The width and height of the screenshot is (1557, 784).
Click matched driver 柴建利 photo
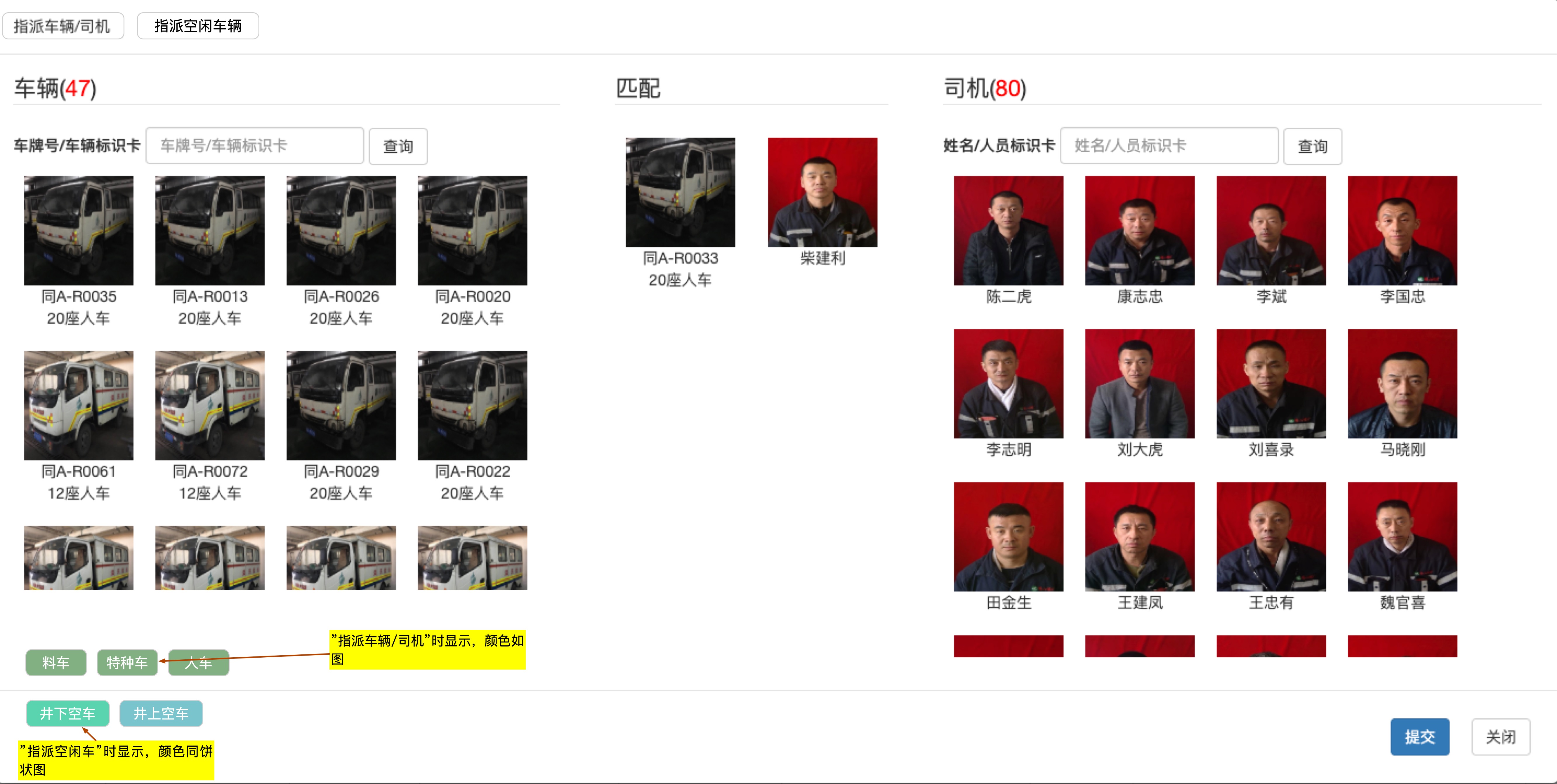tap(822, 192)
